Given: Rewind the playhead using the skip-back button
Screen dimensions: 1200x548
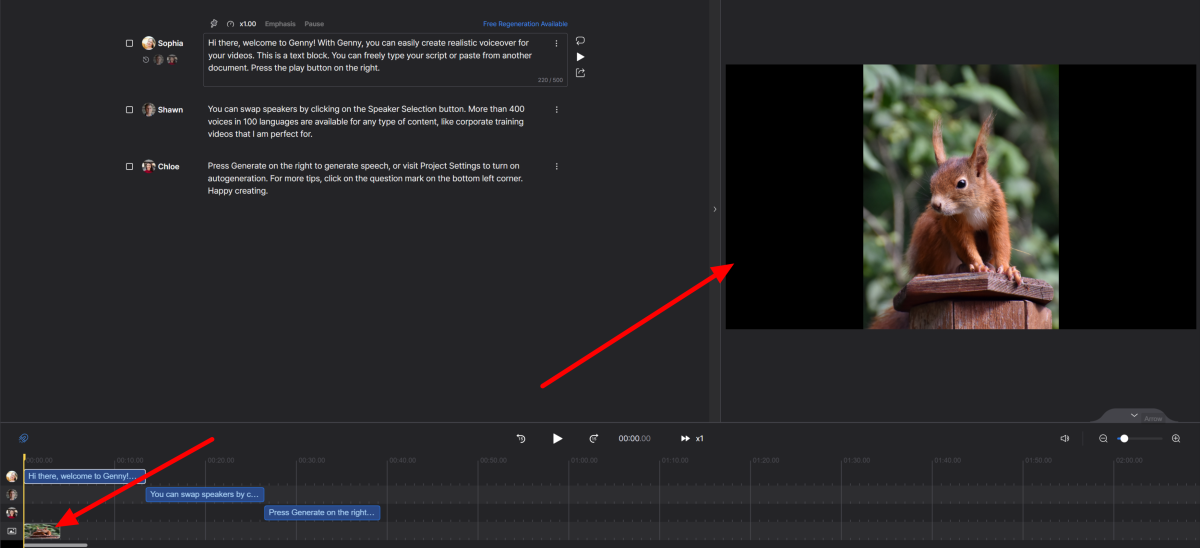Looking at the screenshot, I should [x=521, y=438].
